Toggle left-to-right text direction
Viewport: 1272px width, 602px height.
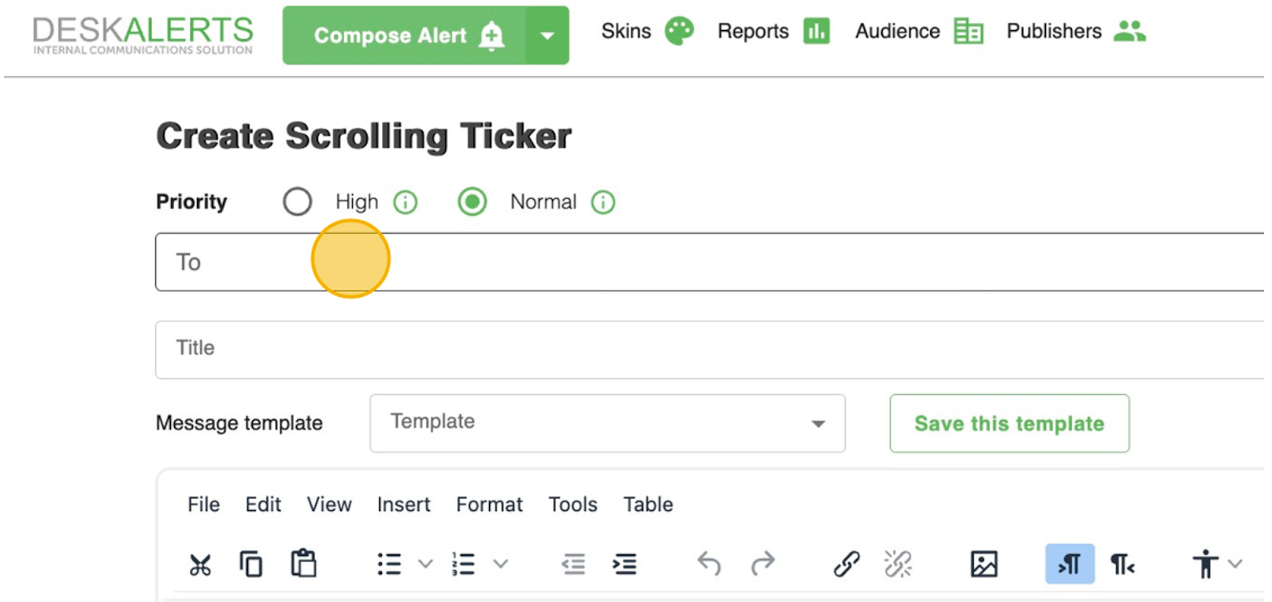(1069, 564)
